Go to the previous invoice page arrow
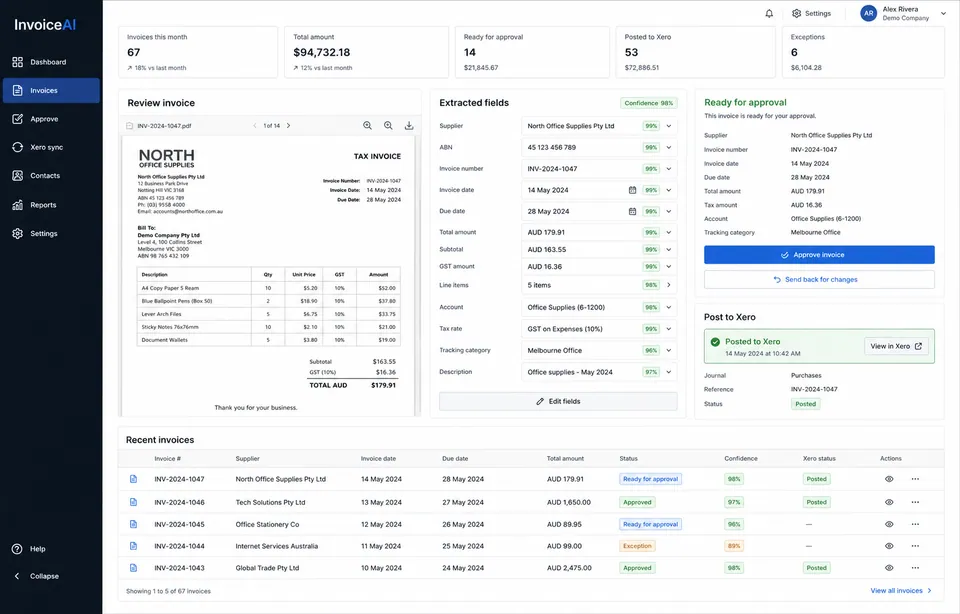Screen dimensions: 960x614 (x=255, y=125)
